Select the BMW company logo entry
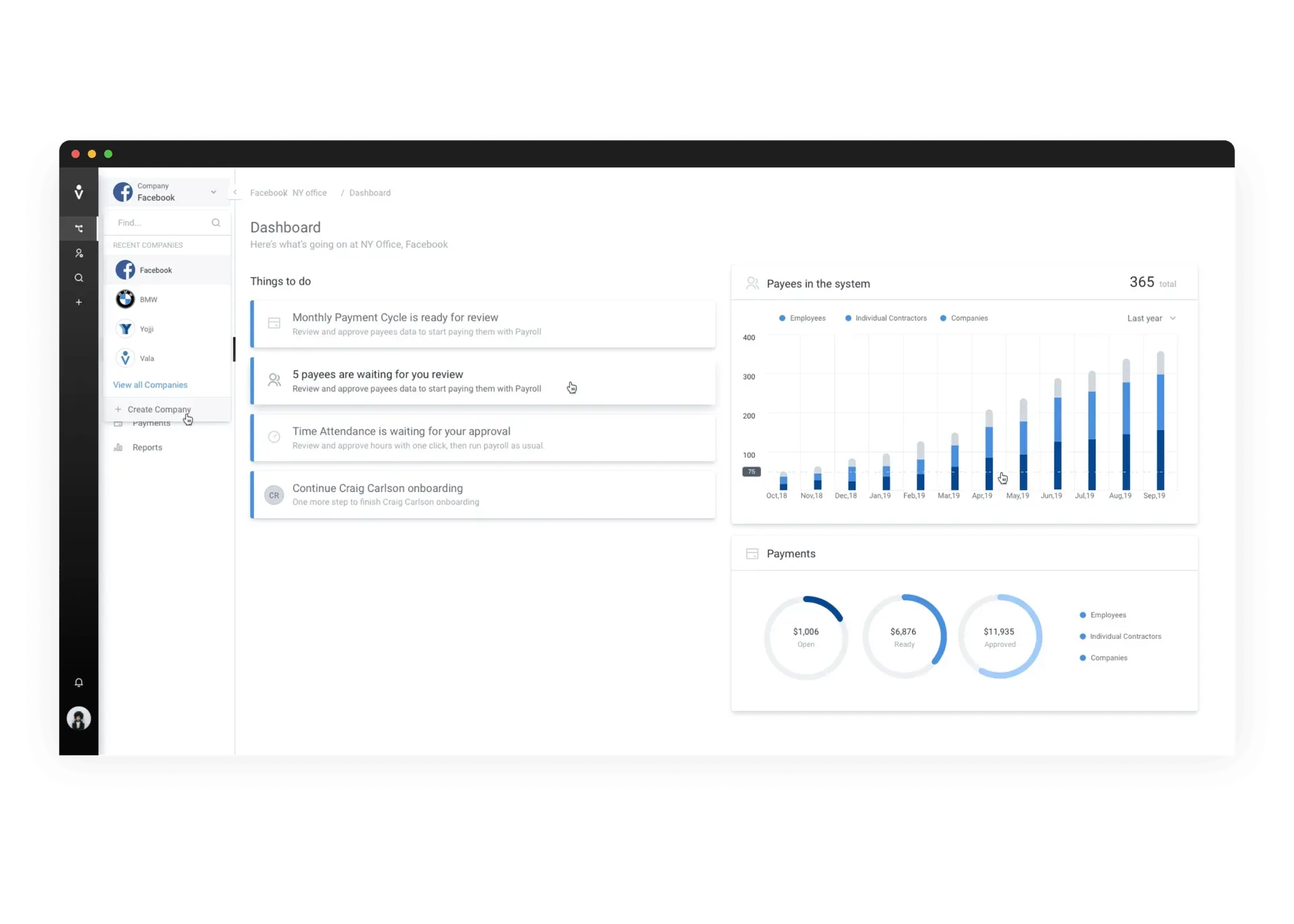This screenshot has width=1294, height=924. [x=125, y=299]
